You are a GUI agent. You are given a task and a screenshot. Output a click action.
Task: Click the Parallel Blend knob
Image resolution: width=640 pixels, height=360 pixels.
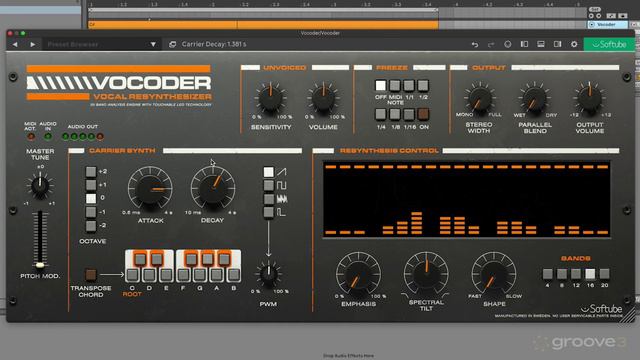(535, 98)
